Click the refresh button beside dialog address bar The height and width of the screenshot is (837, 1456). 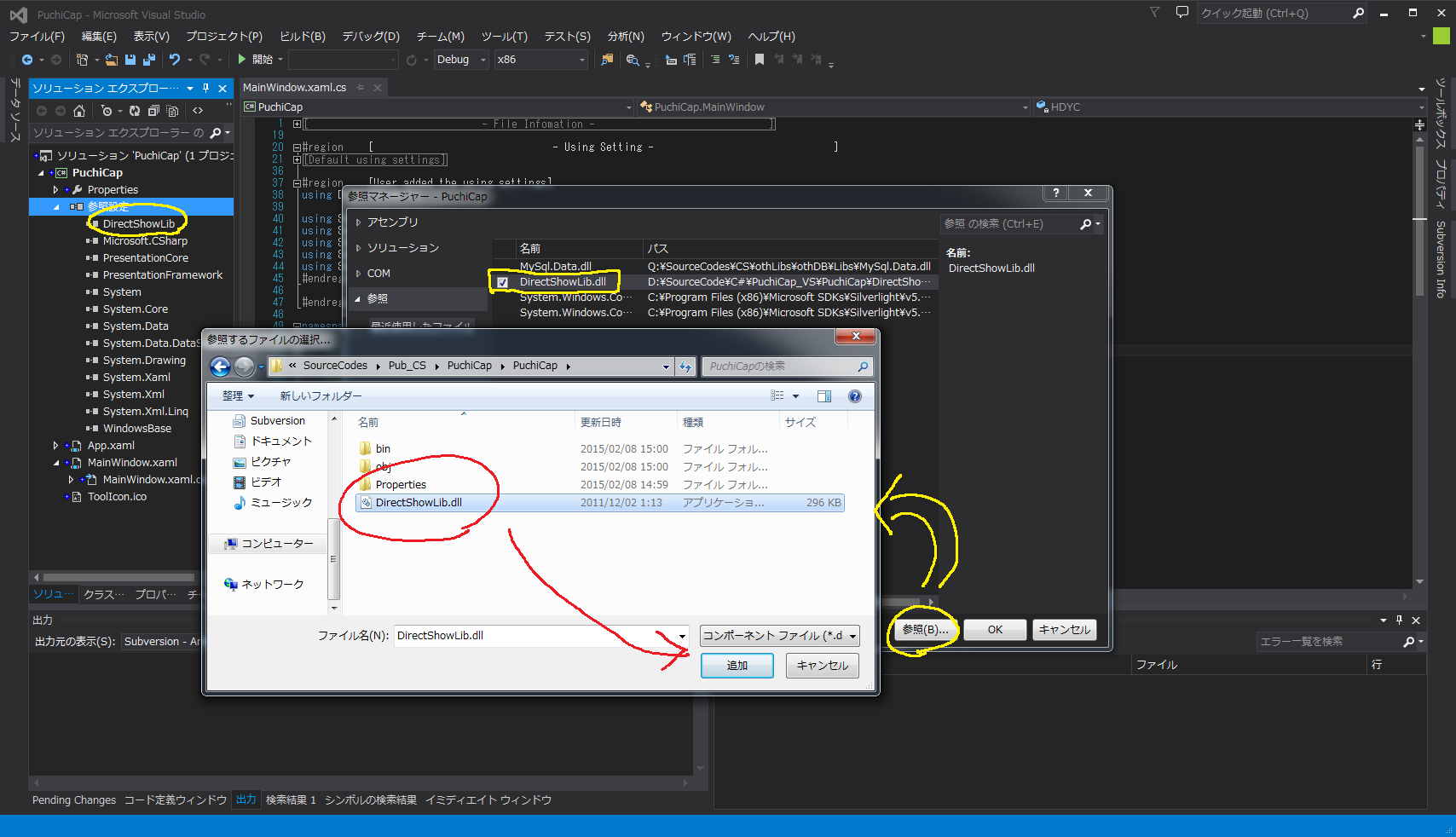[685, 367]
